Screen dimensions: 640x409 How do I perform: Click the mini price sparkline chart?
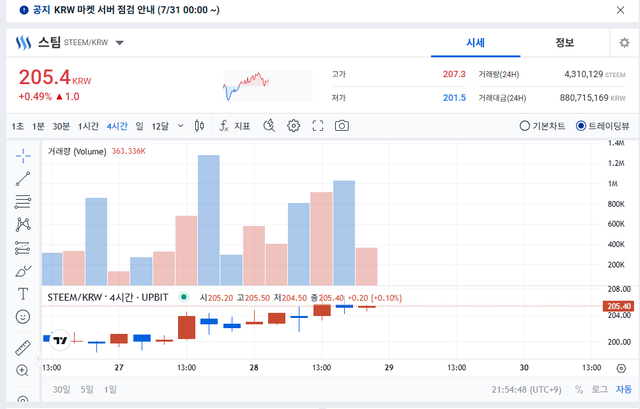[x=268, y=86]
